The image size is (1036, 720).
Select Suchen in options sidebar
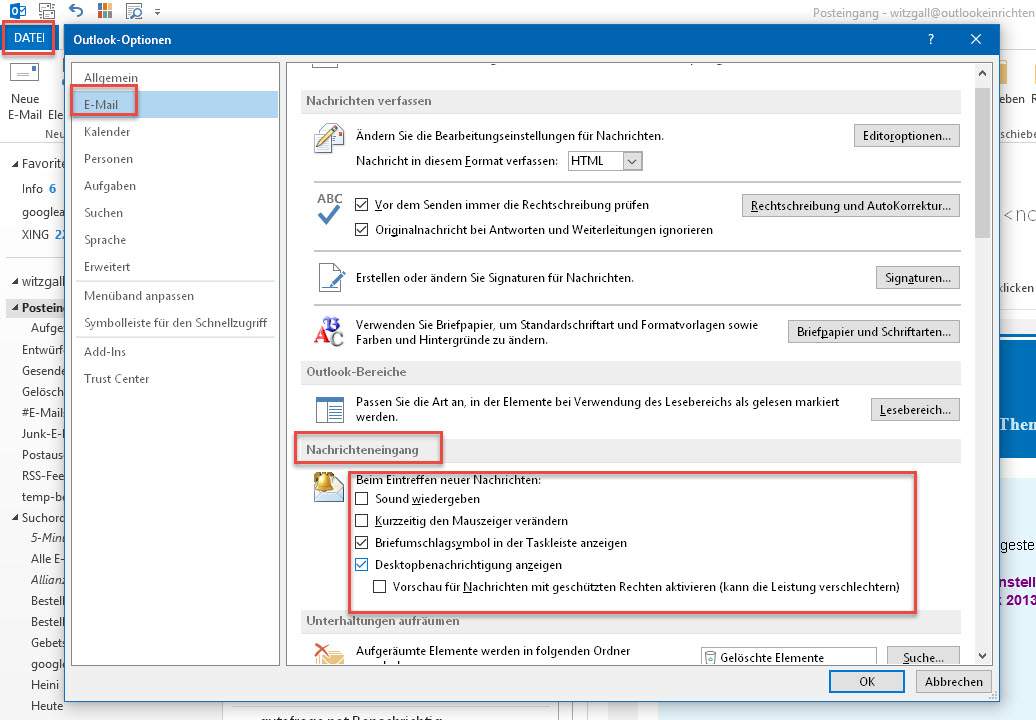[174, 213]
